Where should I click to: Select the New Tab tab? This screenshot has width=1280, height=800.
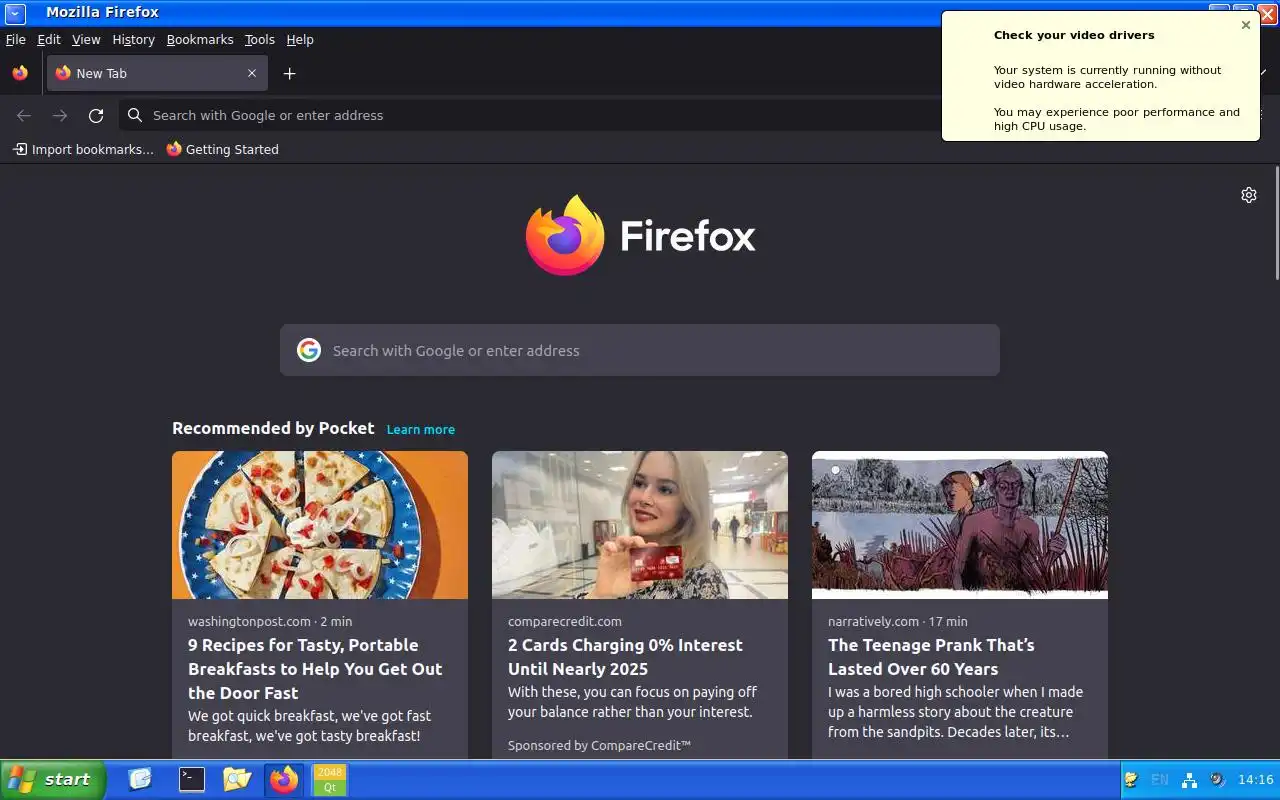coord(157,73)
